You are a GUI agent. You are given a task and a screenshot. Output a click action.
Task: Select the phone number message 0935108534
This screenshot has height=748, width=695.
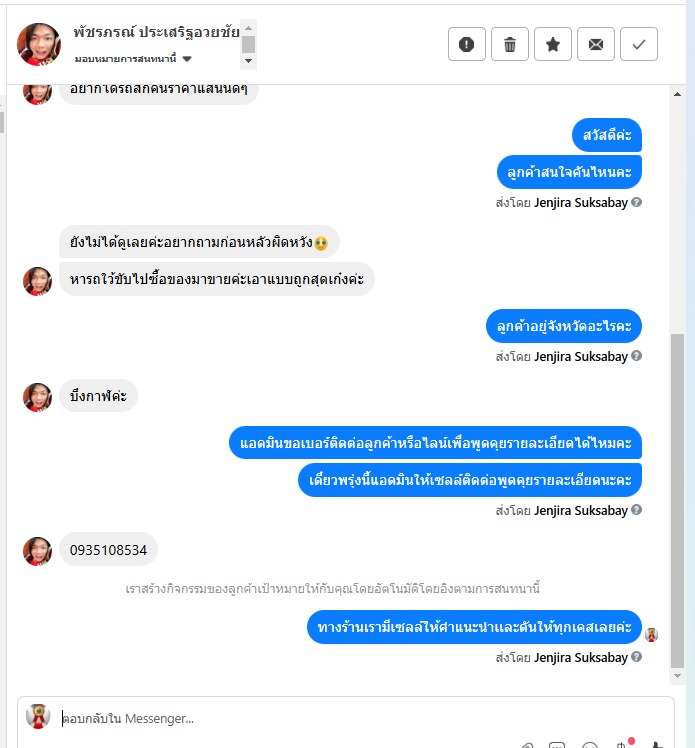[x=108, y=550]
